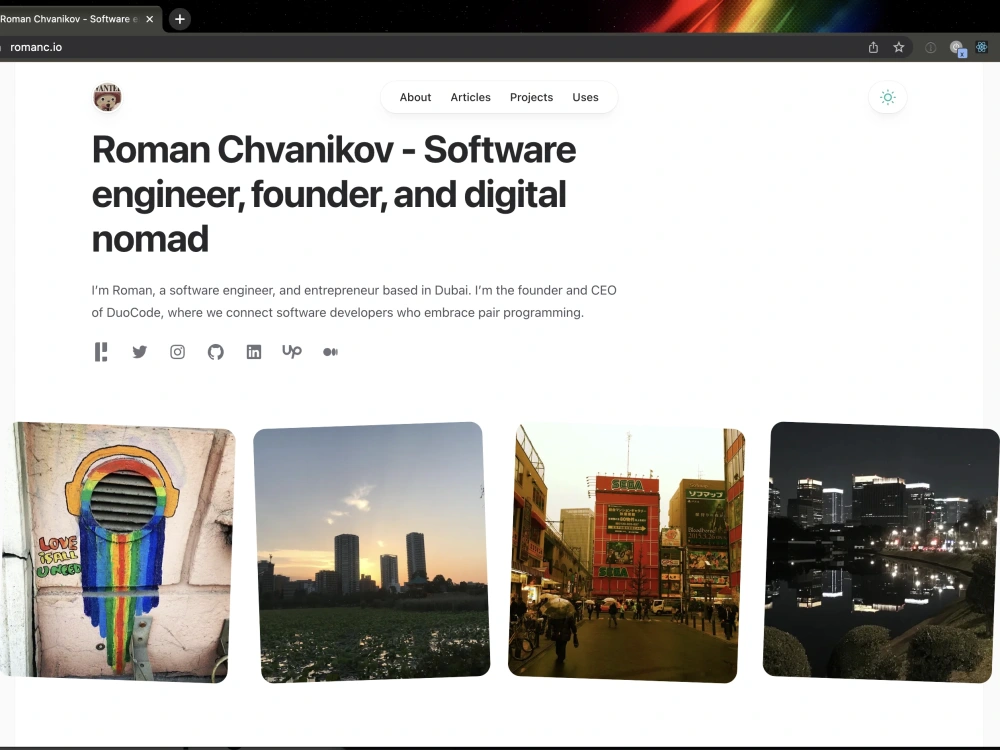Open a new browser tab
Viewport: 1000px width, 750px height.
(180, 19)
